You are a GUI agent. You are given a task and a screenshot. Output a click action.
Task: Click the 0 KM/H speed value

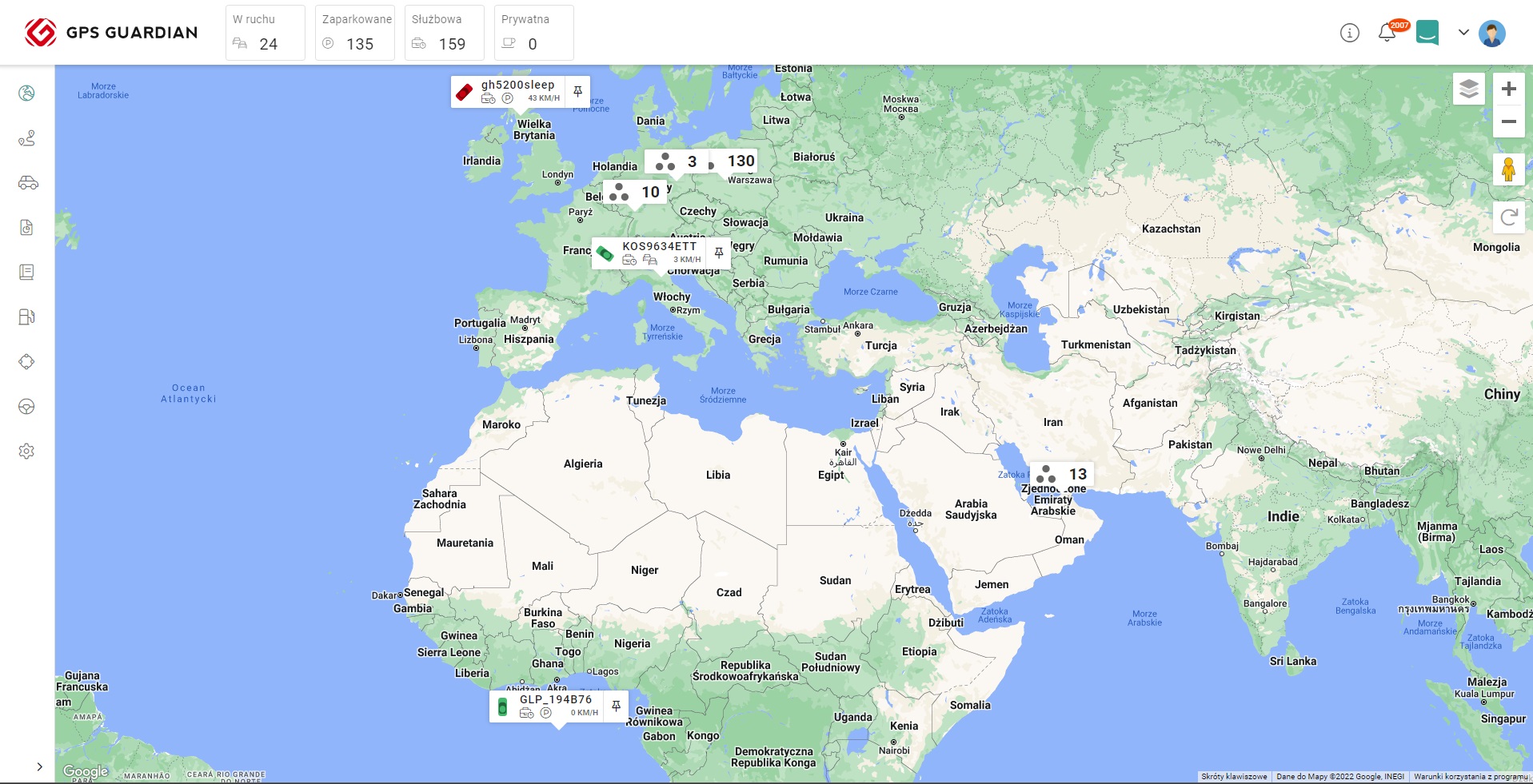tap(585, 713)
